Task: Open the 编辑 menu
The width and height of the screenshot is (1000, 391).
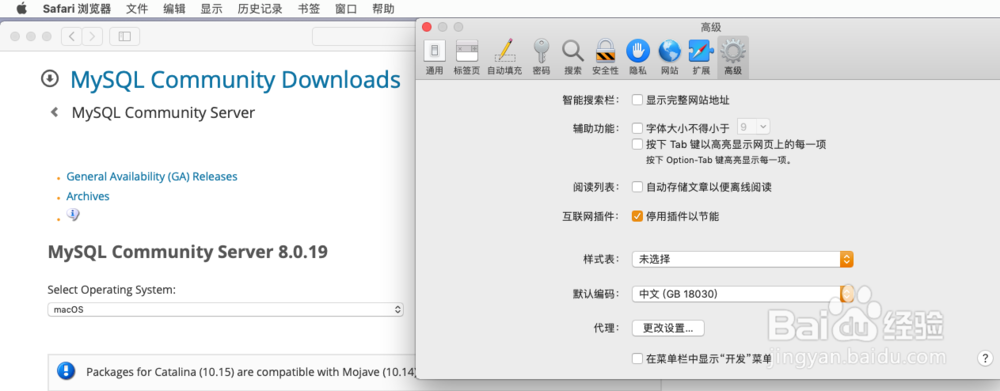Action: click(x=174, y=9)
